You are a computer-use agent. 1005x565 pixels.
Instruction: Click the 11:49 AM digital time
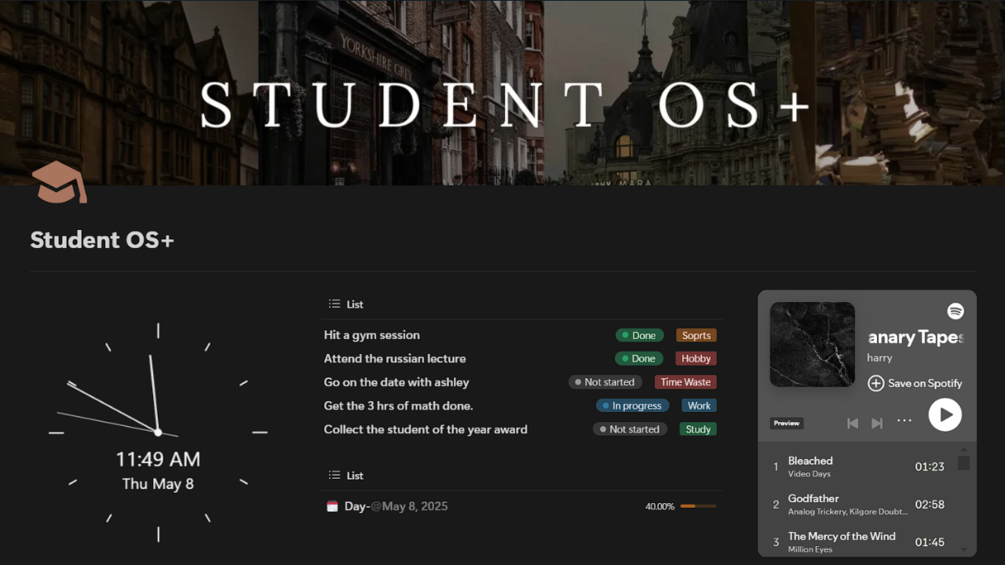158,459
